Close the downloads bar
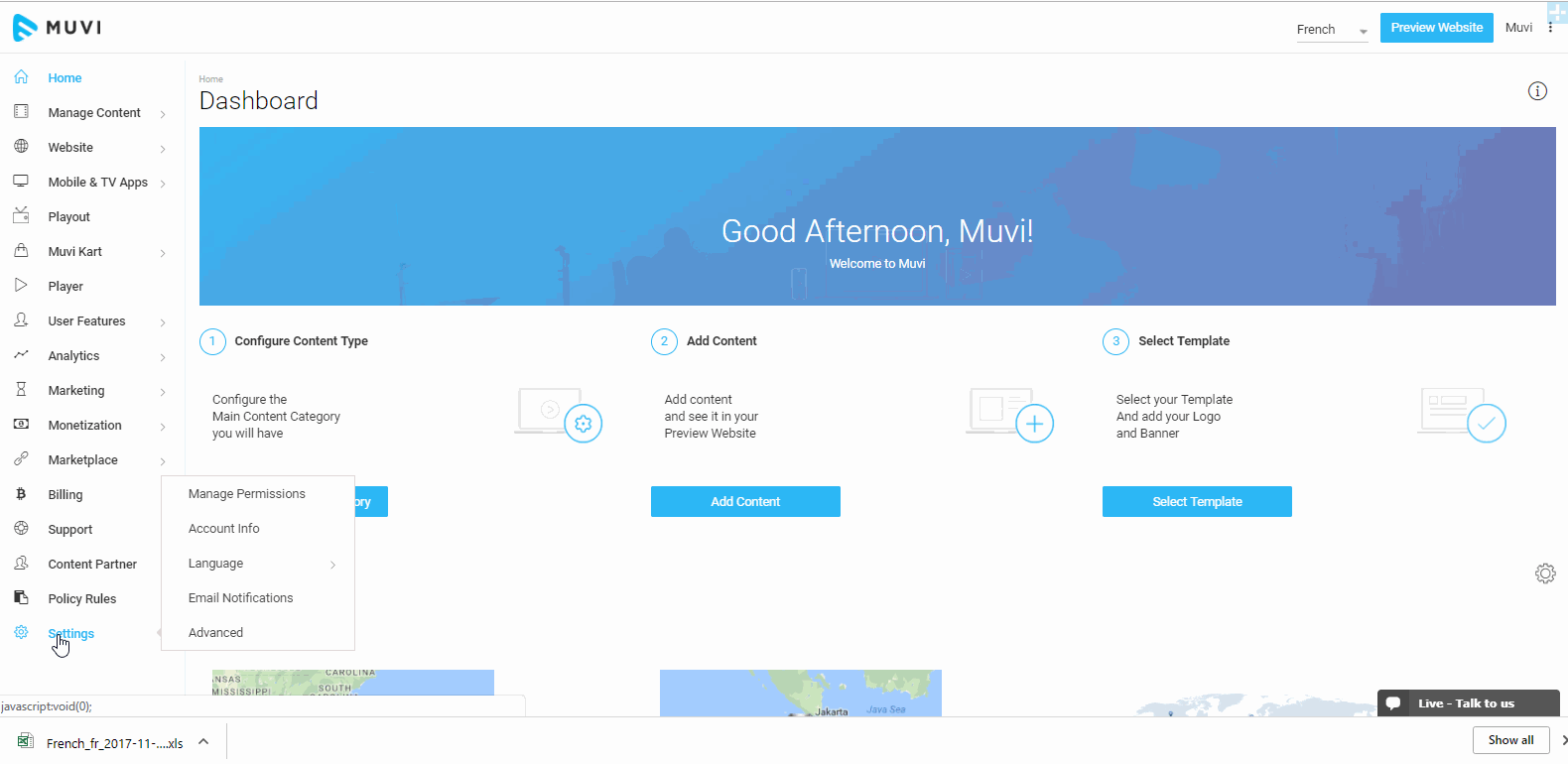The height and width of the screenshot is (764, 1568). click(1563, 740)
